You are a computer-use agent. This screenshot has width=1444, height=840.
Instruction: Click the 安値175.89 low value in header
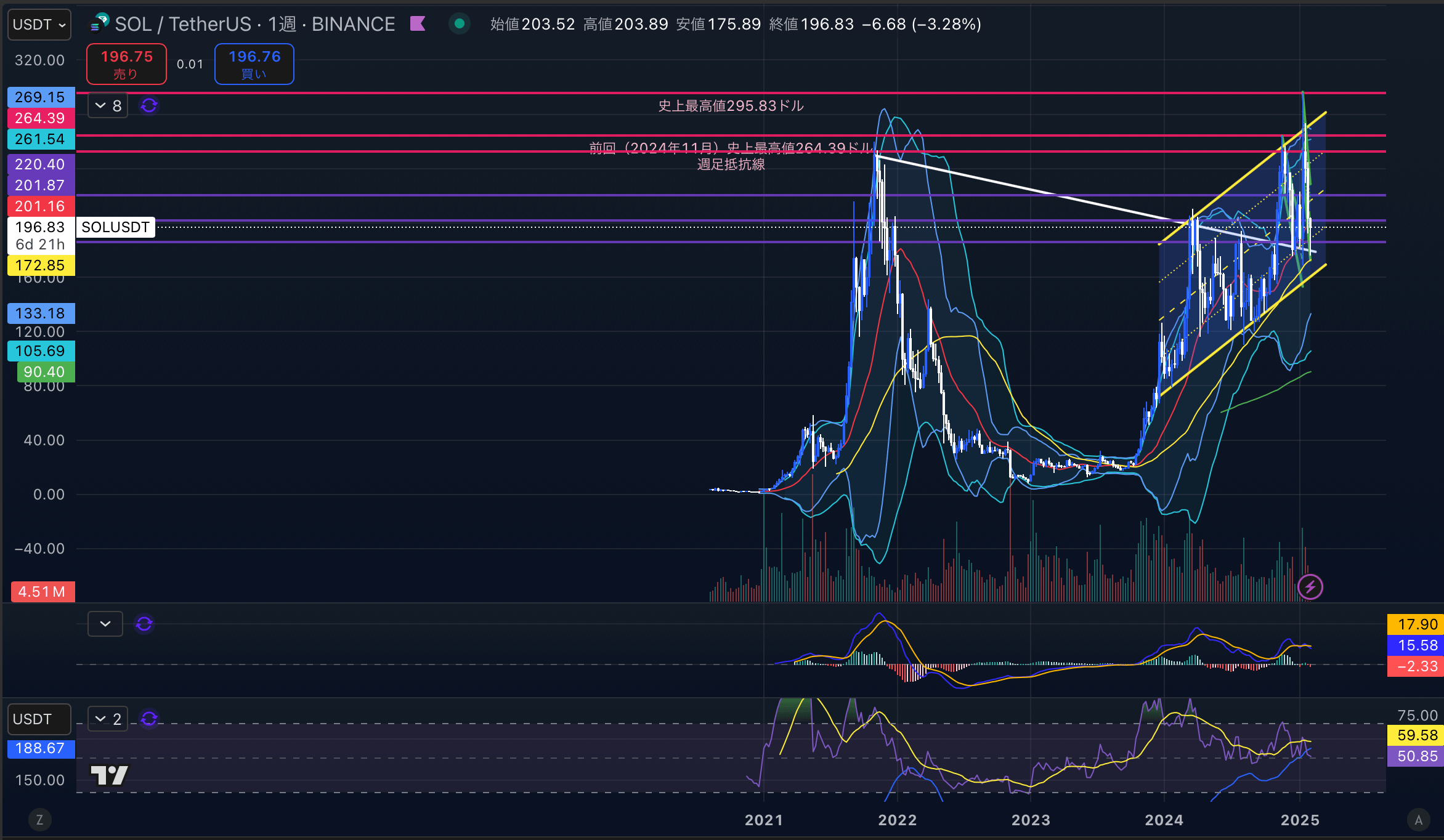(718, 24)
